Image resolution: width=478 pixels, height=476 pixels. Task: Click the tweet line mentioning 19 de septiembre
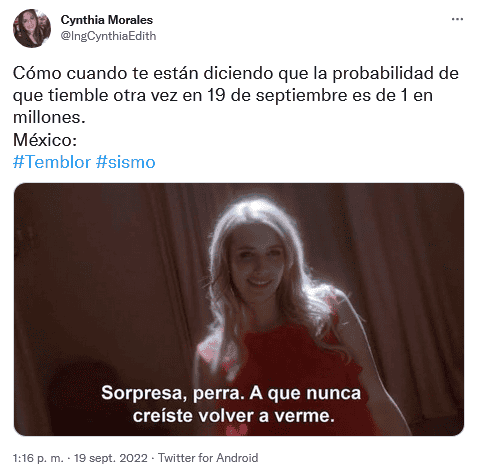pos(223,96)
